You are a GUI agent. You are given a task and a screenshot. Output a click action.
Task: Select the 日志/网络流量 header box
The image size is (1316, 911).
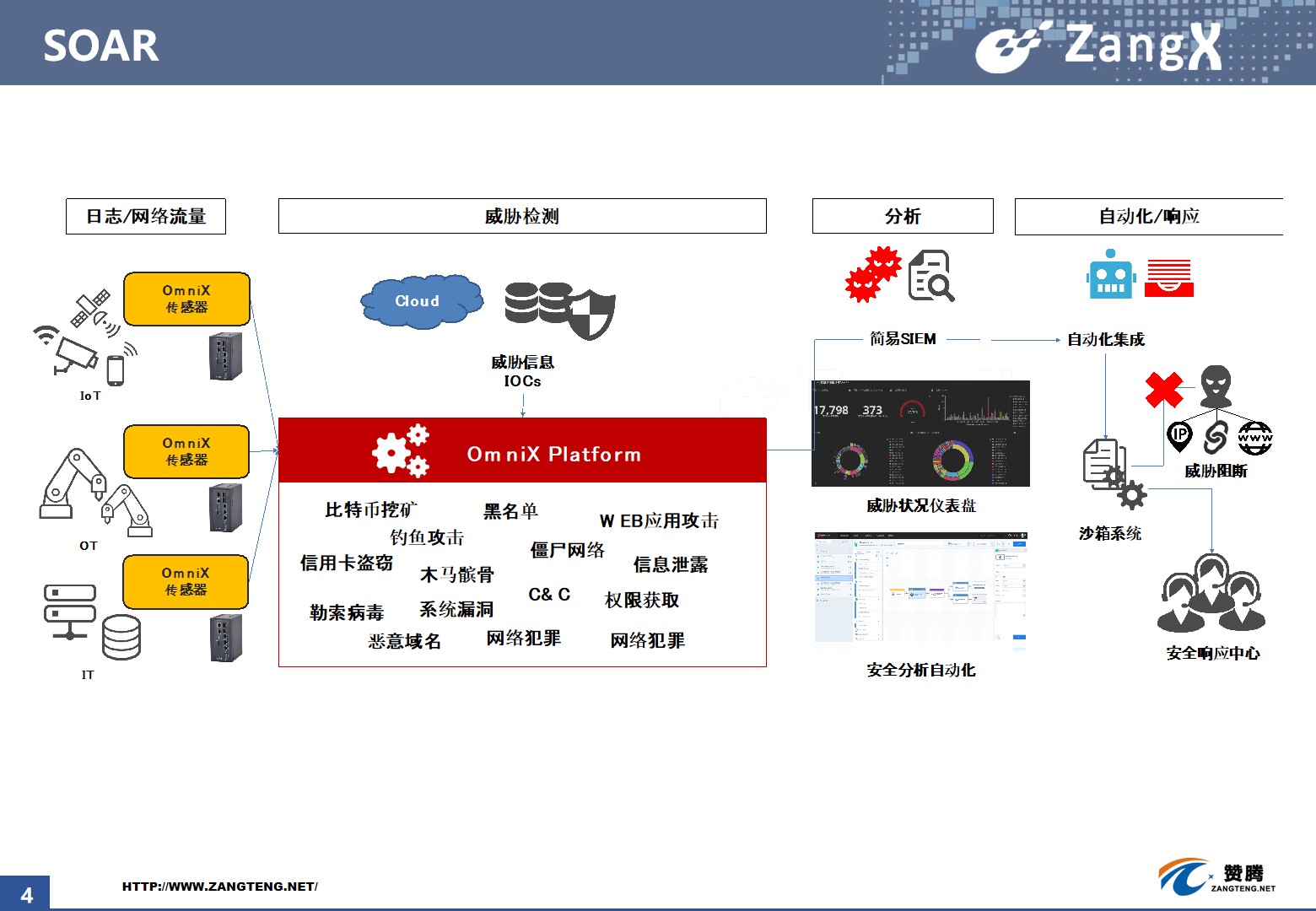(146, 216)
